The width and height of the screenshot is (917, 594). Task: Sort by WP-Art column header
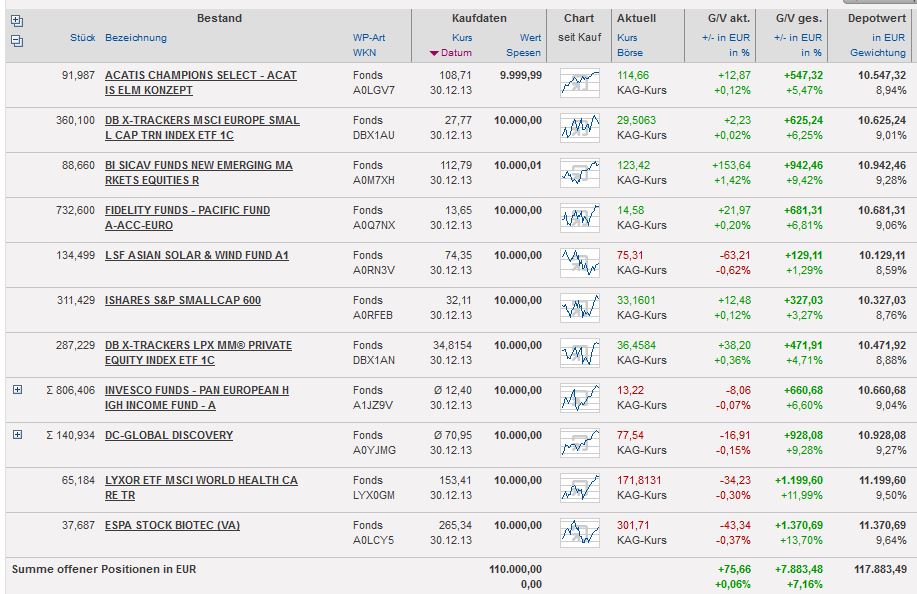(x=368, y=38)
